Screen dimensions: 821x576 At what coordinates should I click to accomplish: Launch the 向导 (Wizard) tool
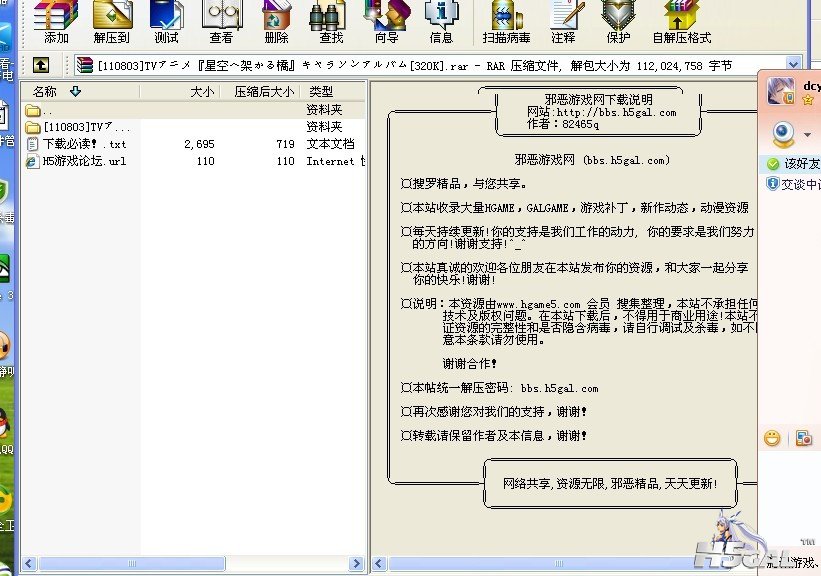tap(386, 21)
